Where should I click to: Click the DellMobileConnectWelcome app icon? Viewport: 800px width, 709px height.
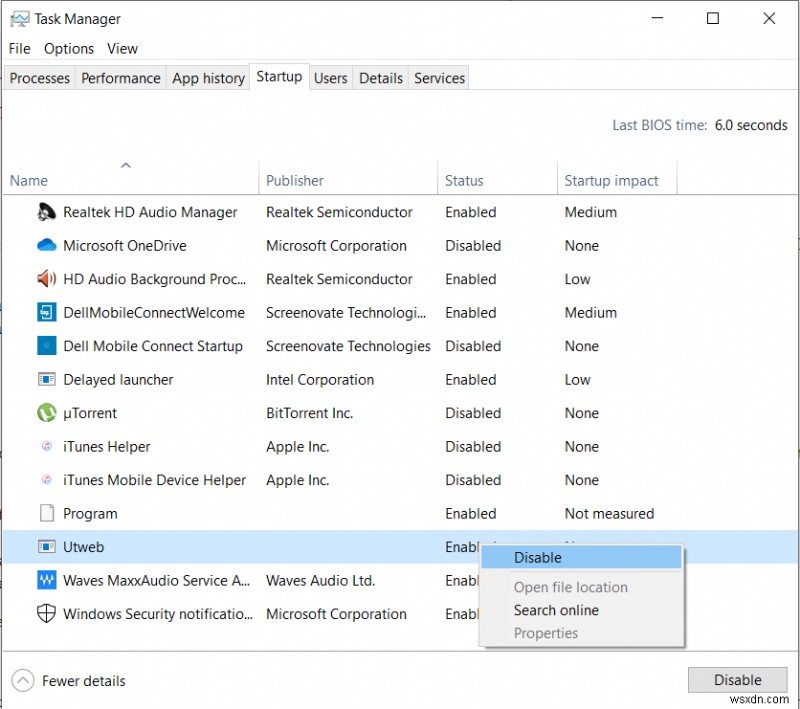tap(46, 312)
